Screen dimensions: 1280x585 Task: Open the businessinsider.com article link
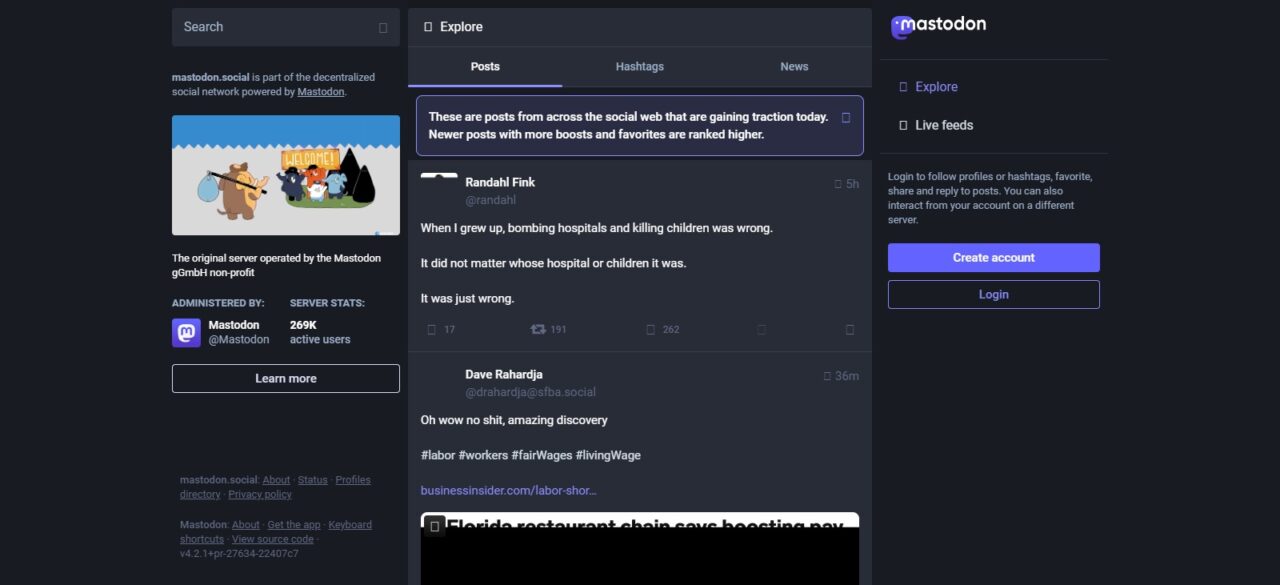[509, 491]
